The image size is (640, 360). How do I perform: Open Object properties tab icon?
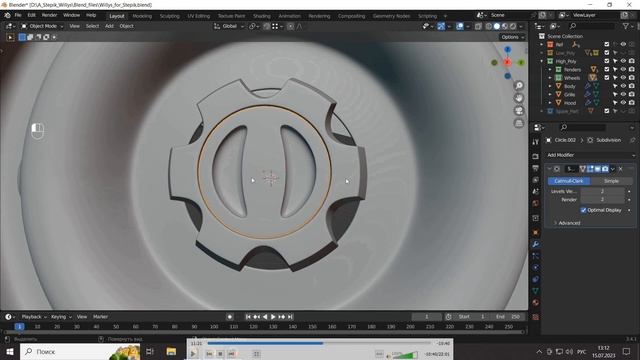[536, 233]
